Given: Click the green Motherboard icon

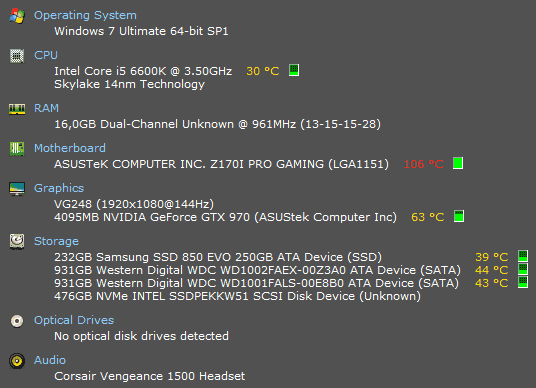Looking at the screenshot, I should [x=17, y=149].
